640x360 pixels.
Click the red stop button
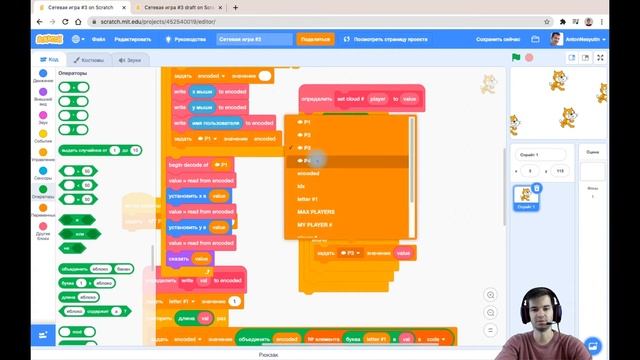coord(529,58)
